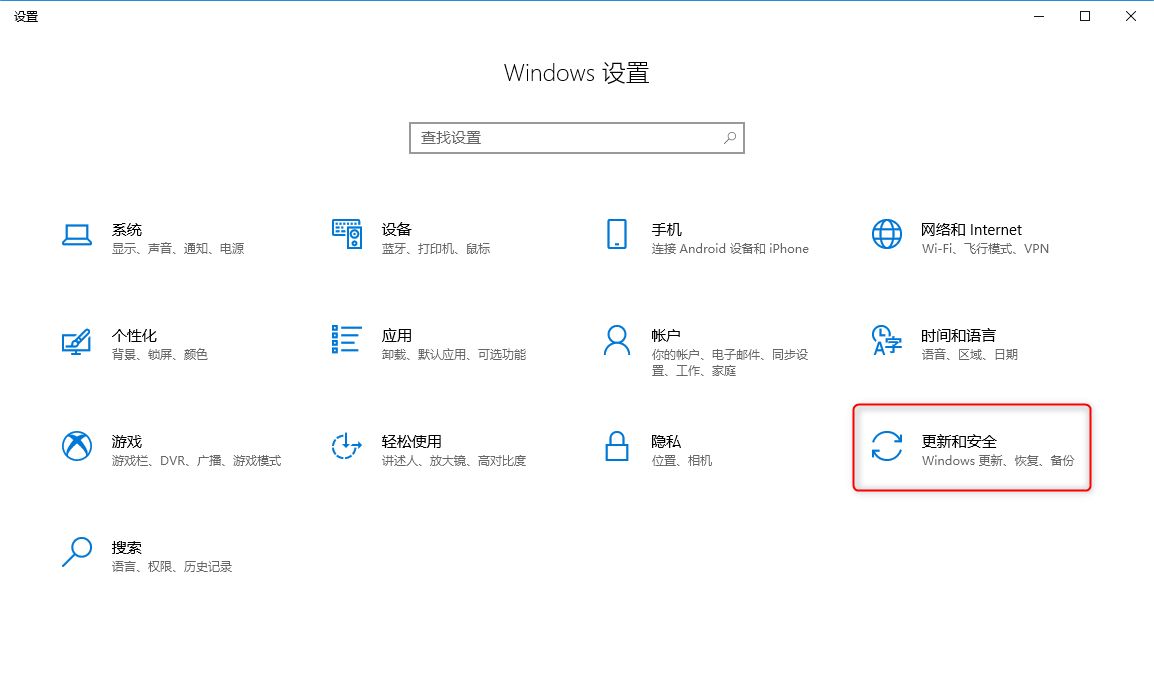Click description 卸载、默认应用、可选功能
This screenshot has width=1154, height=700.
(454, 355)
